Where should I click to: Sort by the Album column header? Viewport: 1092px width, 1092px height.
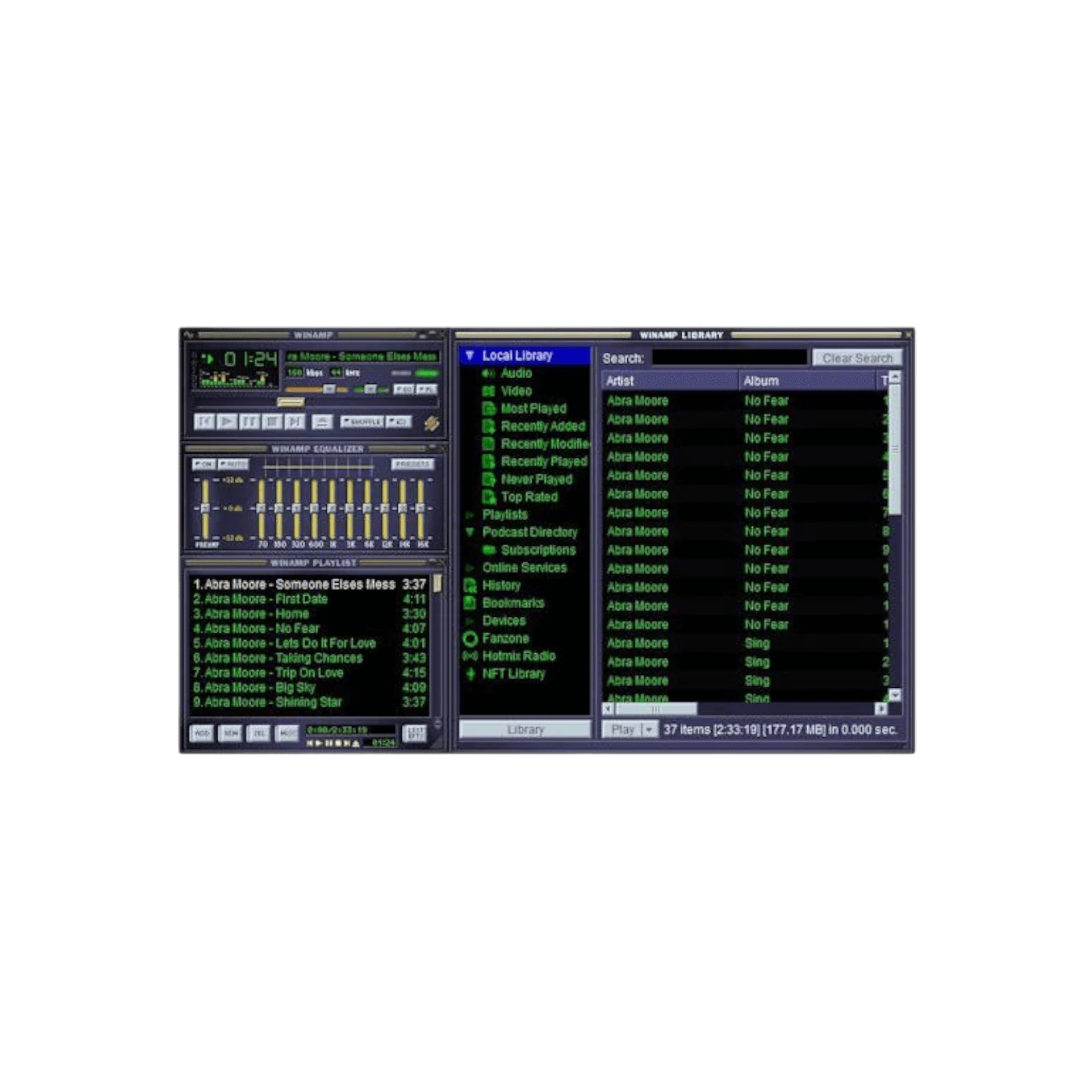point(809,381)
